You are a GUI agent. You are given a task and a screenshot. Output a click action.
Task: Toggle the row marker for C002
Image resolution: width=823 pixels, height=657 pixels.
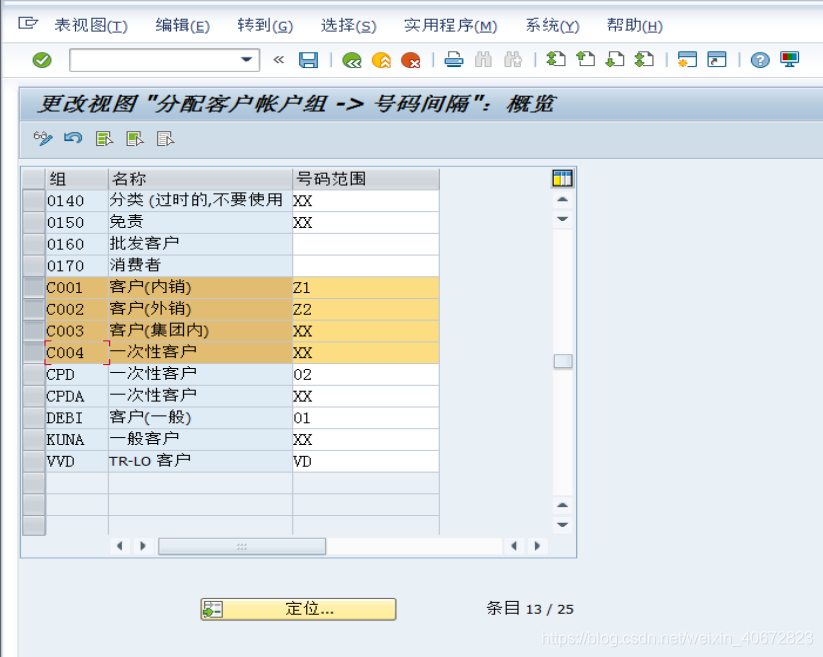34,310
